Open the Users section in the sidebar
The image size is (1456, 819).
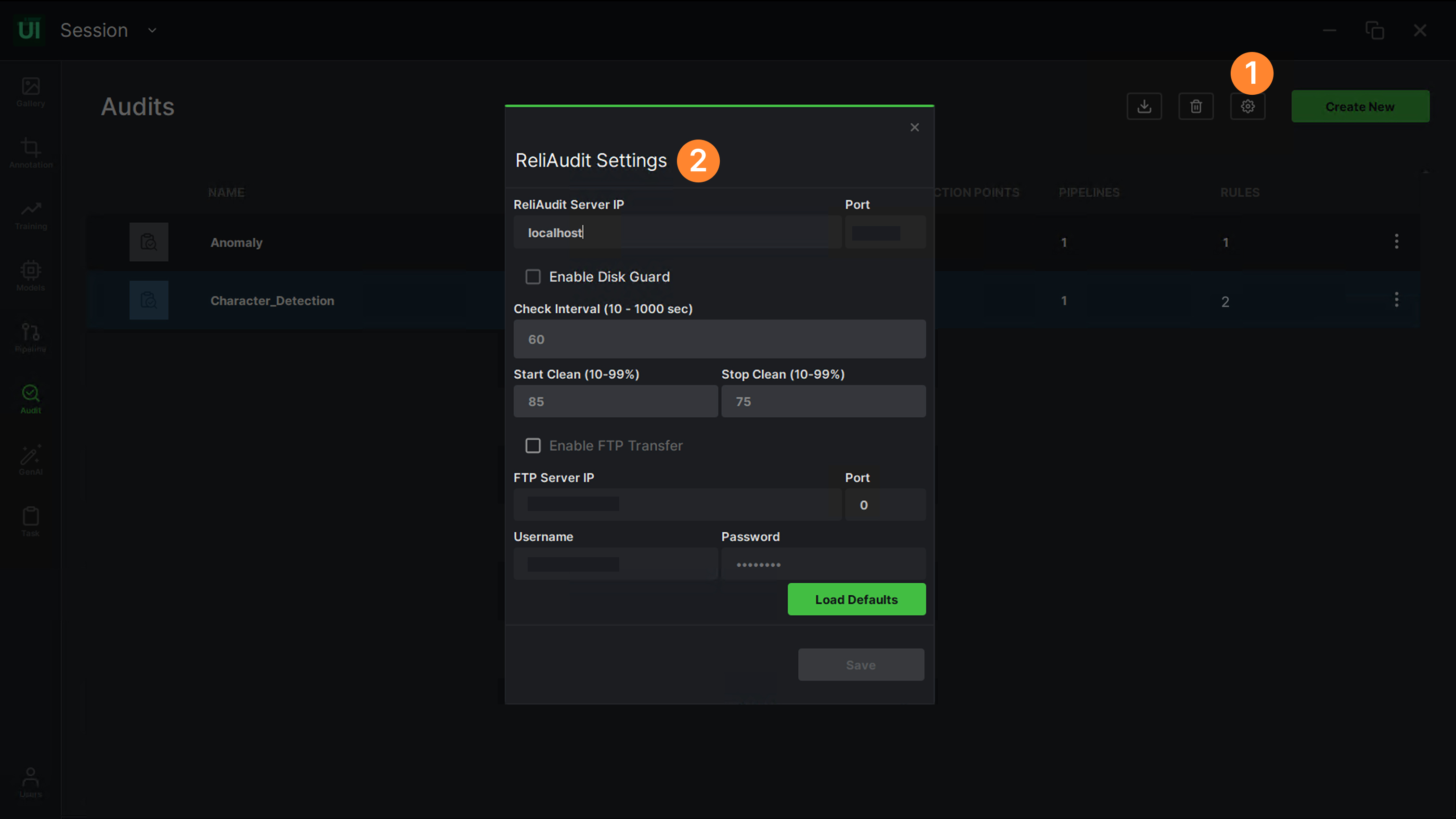point(30,782)
